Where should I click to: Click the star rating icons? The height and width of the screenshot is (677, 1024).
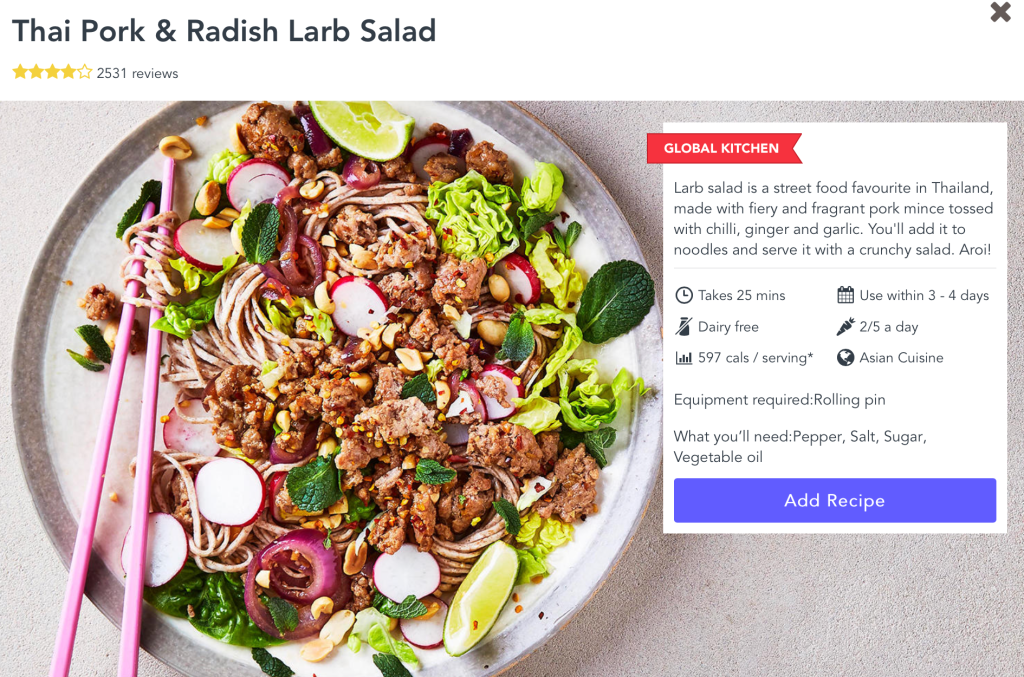(52, 72)
